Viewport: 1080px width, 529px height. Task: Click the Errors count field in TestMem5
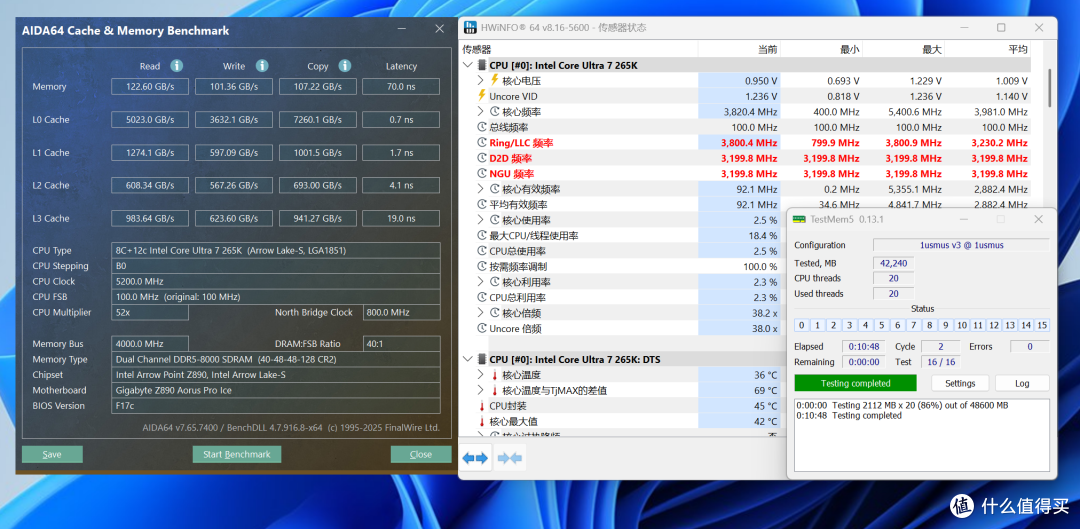point(1030,346)
